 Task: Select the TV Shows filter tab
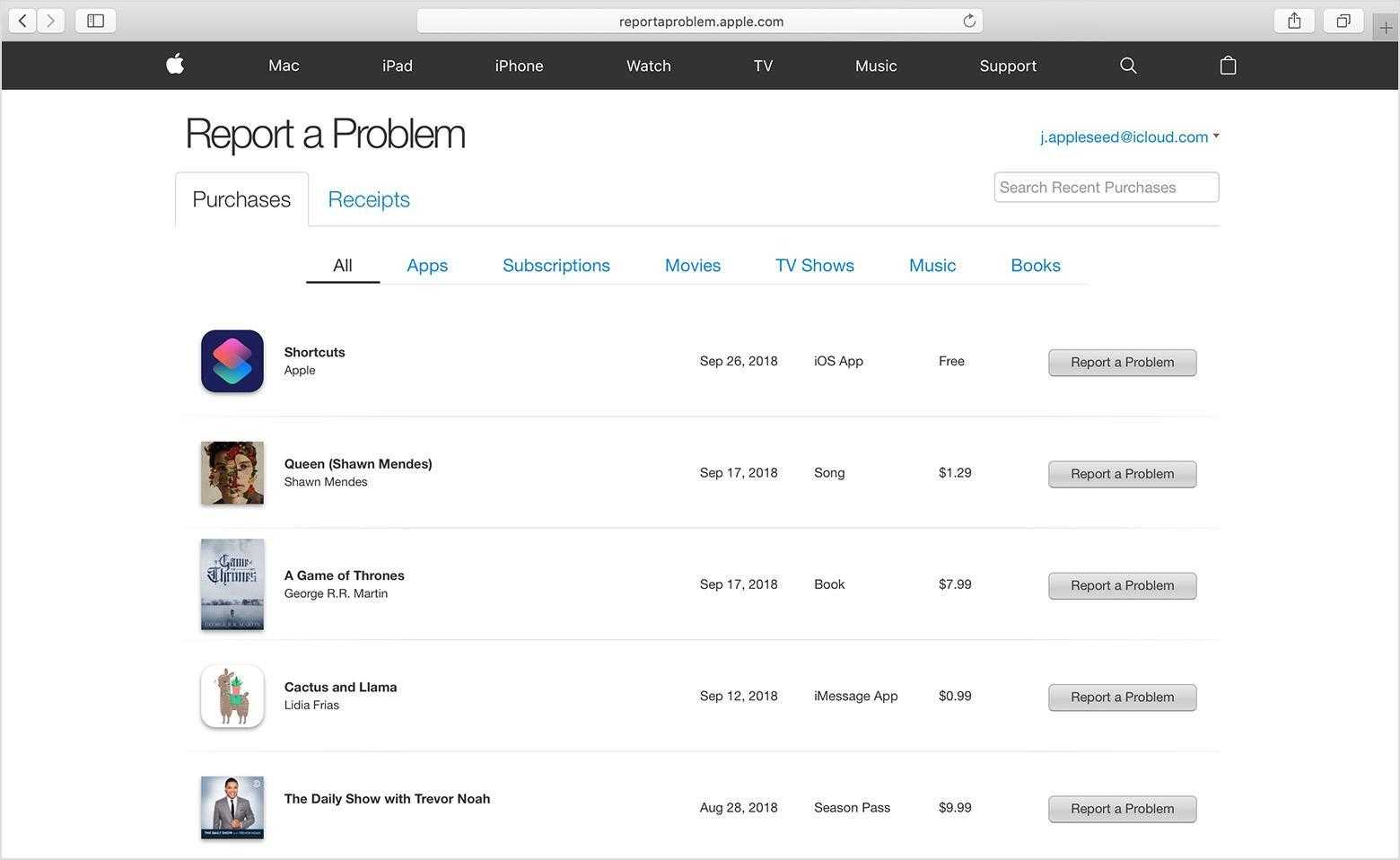(x=814, y=266)
